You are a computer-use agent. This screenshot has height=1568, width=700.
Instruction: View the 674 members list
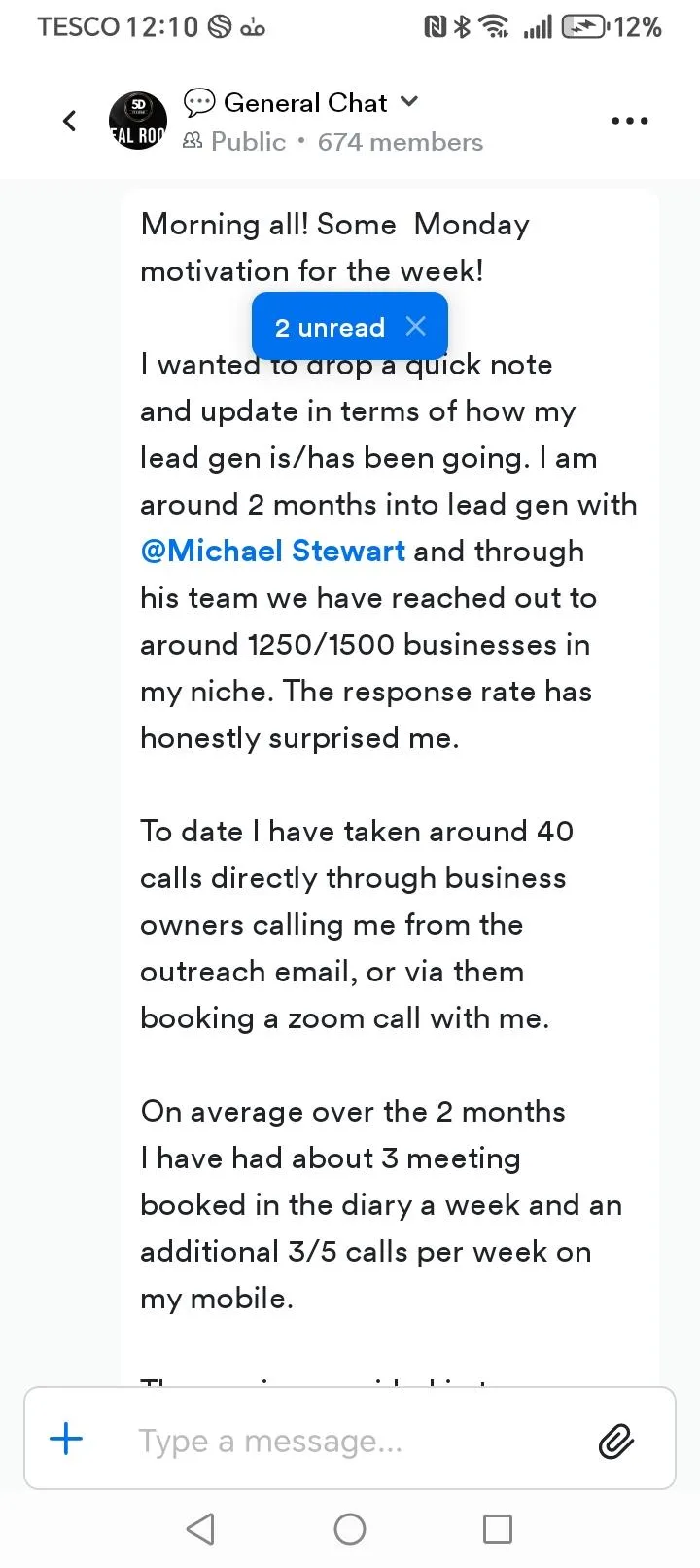click(x=400, y=142)
